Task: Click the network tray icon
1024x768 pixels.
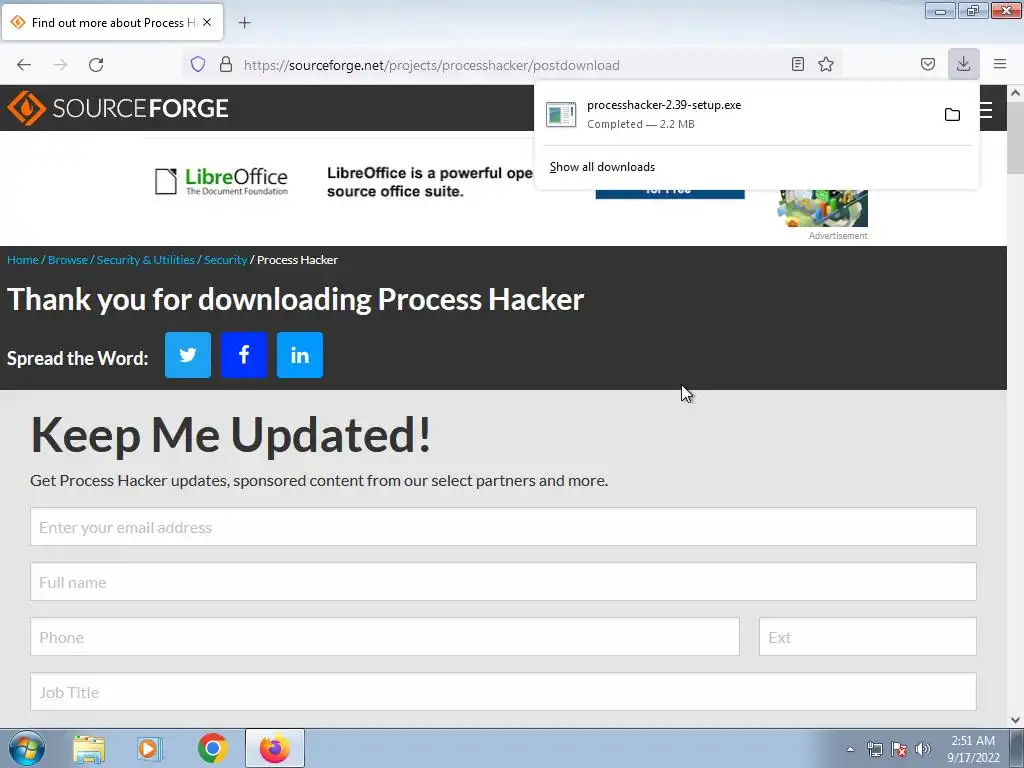Action: coord(874,749)
